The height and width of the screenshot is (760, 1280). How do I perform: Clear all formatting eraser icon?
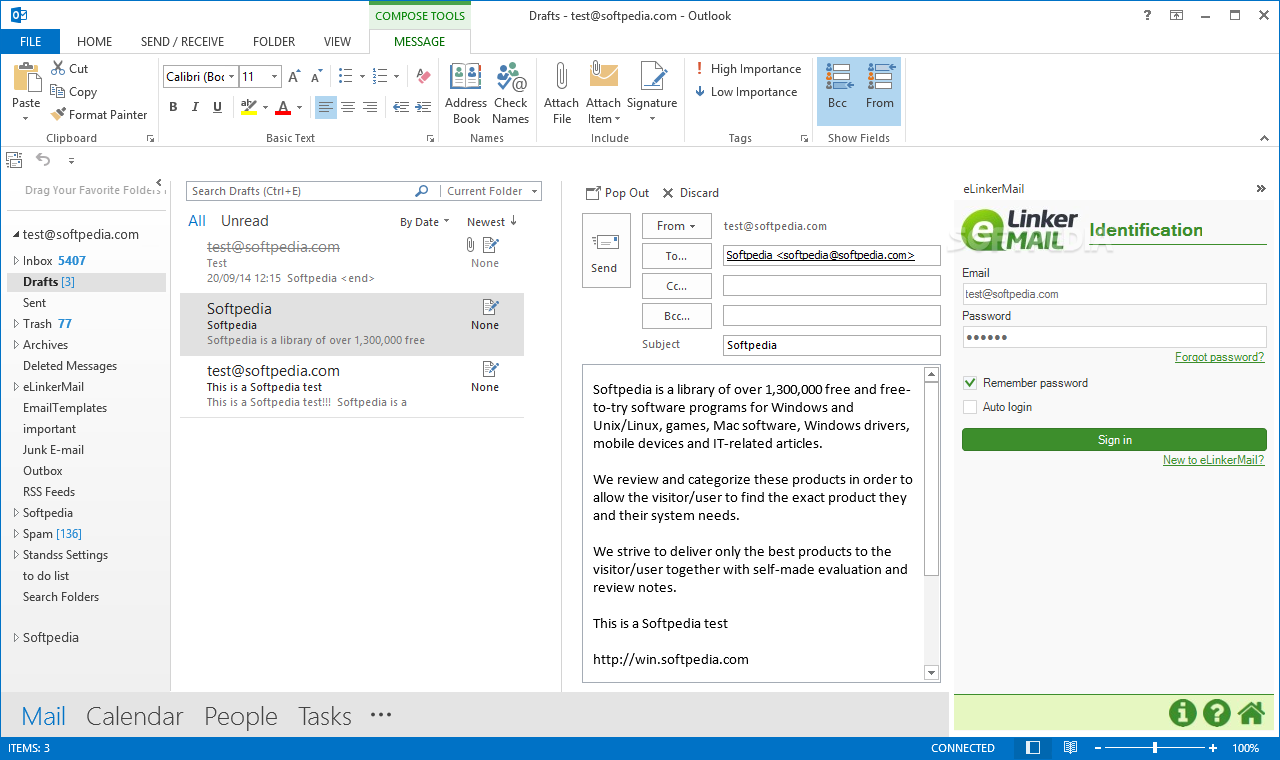[x=423, y=76]
